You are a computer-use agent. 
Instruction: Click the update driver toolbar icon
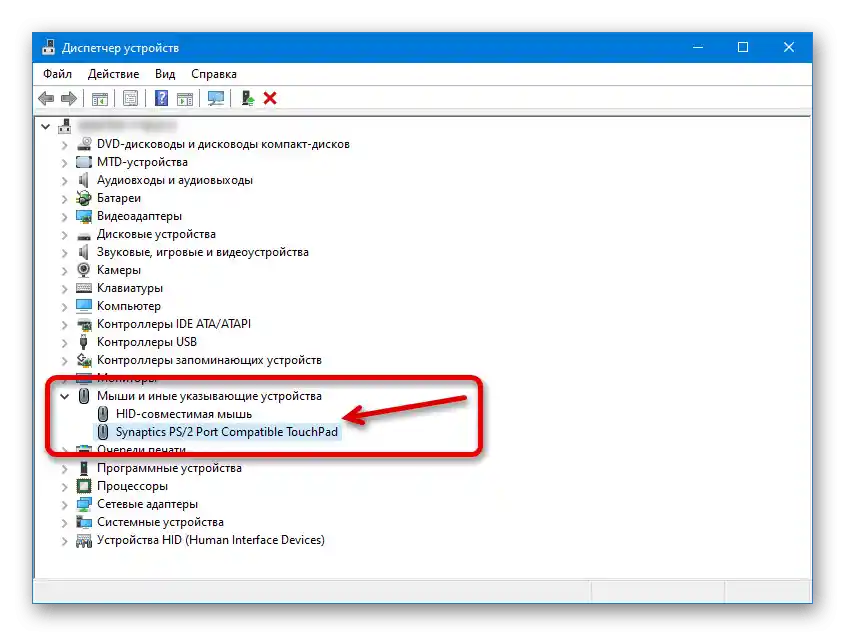(247, 98)
